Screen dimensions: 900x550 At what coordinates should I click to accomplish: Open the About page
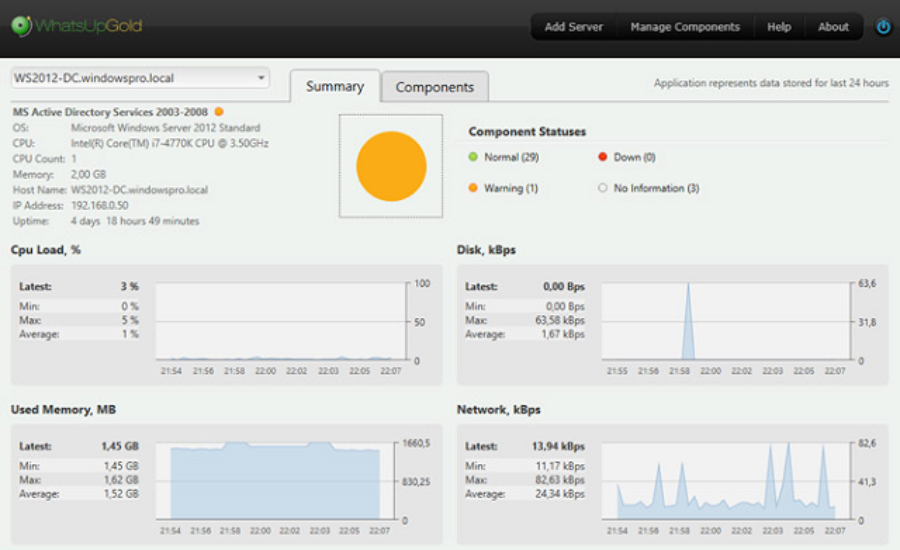(x=833, y=27)
